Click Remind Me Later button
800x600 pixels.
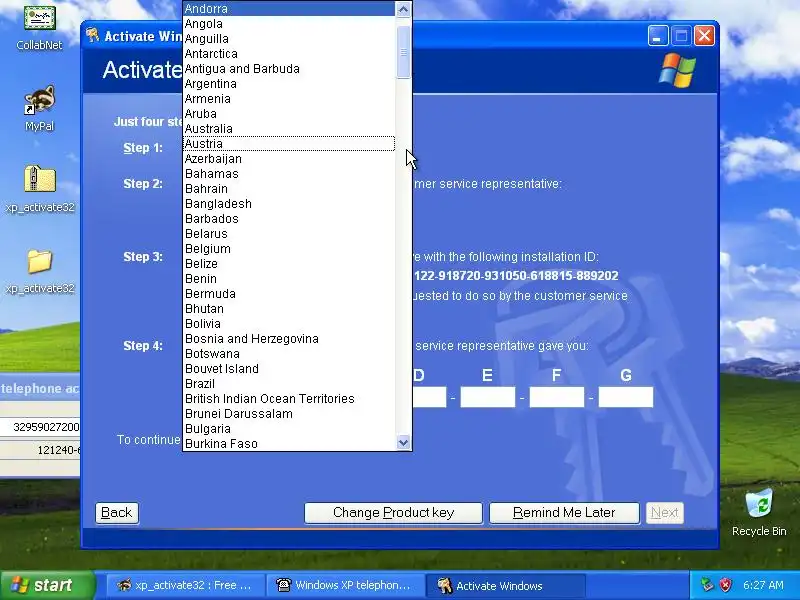coord(564,512)
